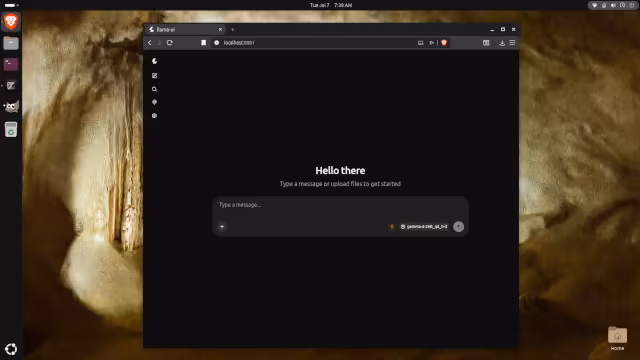Open Brave Shields lion icon
Image resolution: width=640 pixels, height=360 pixels.
pos(444,42)
